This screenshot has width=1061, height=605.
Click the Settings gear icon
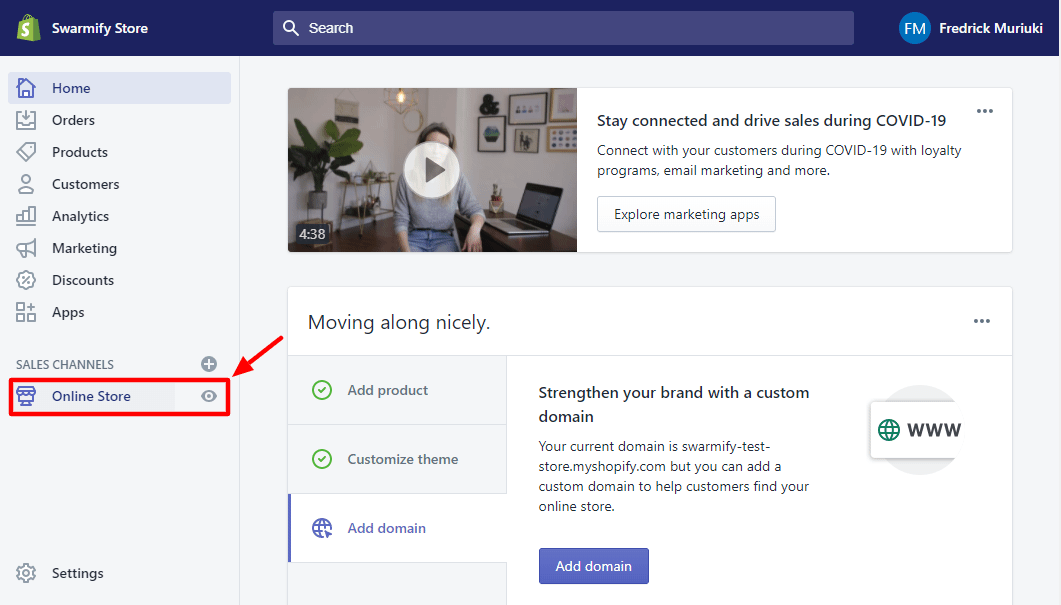(26, 573)
